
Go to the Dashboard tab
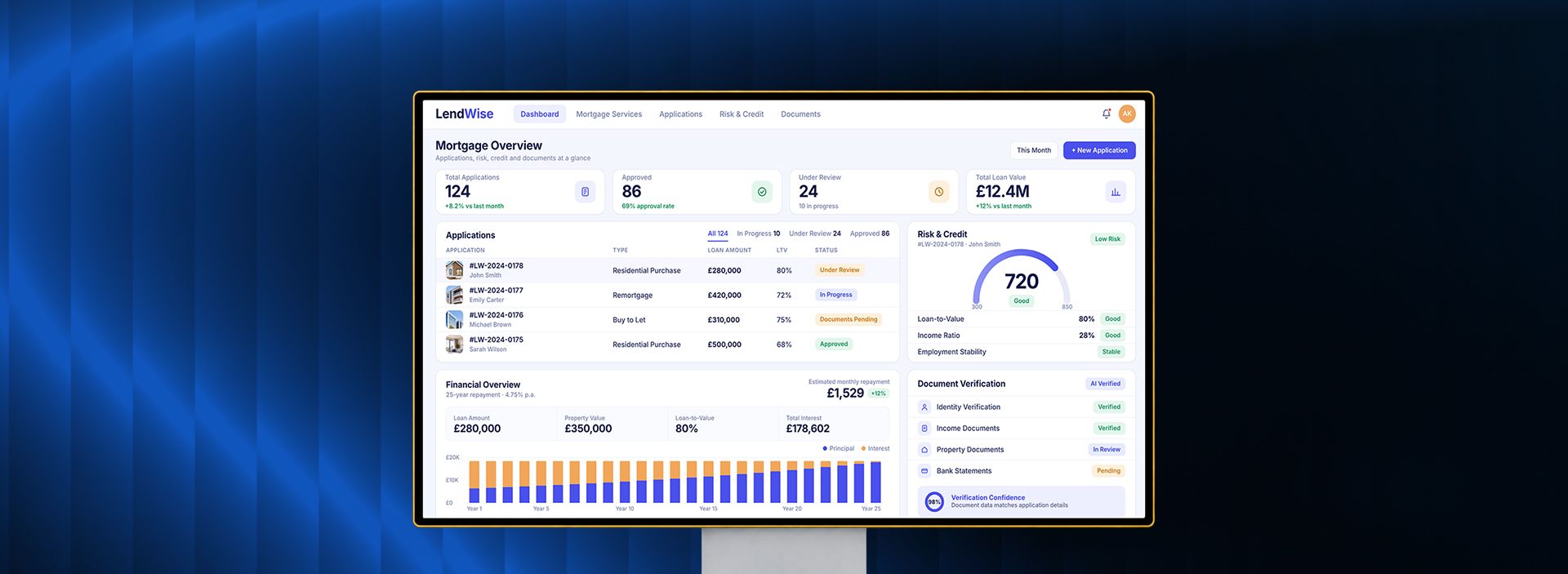[540, 114]
